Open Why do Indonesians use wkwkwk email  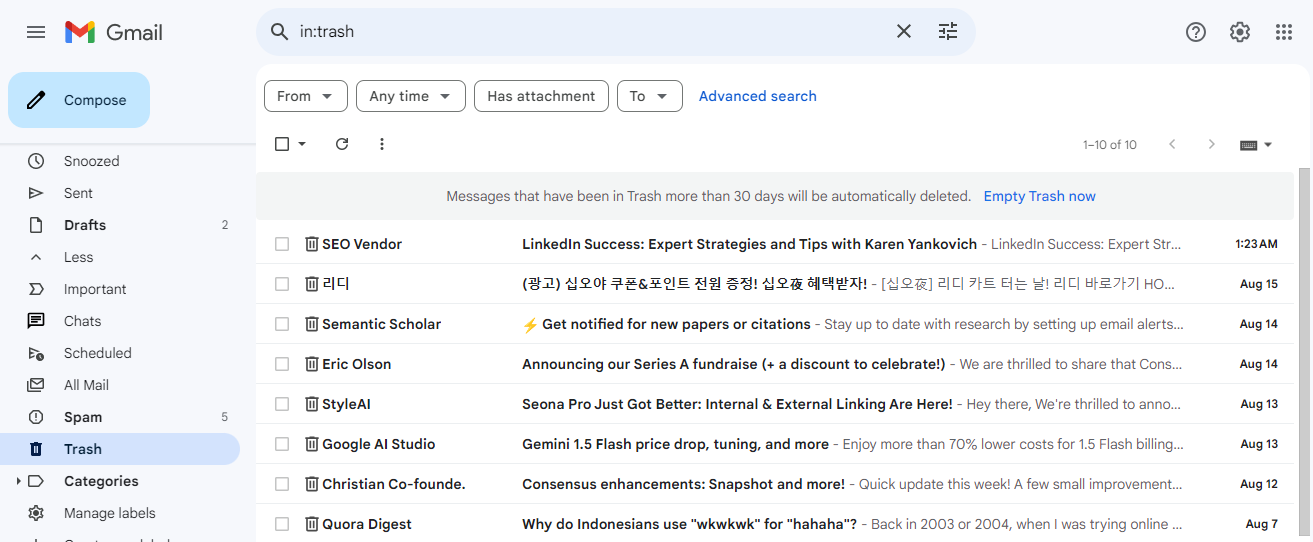pyautogui.click(x=776, y=524)
